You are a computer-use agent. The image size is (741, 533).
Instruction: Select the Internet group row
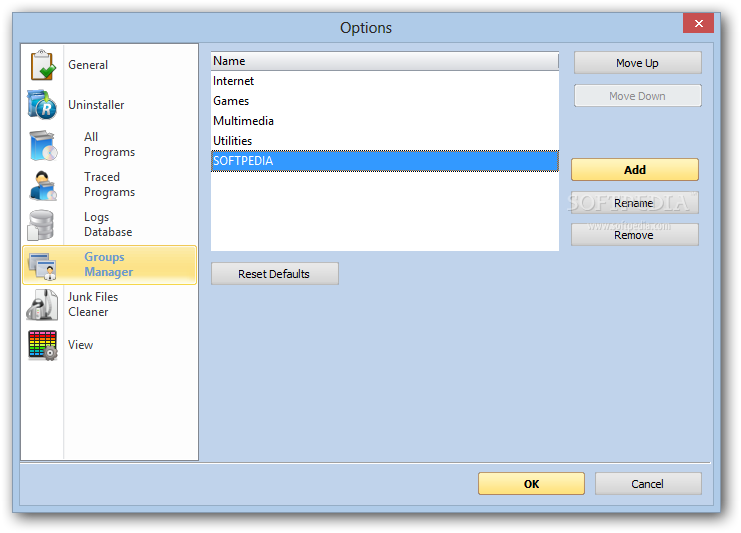[x=385, y=81]
